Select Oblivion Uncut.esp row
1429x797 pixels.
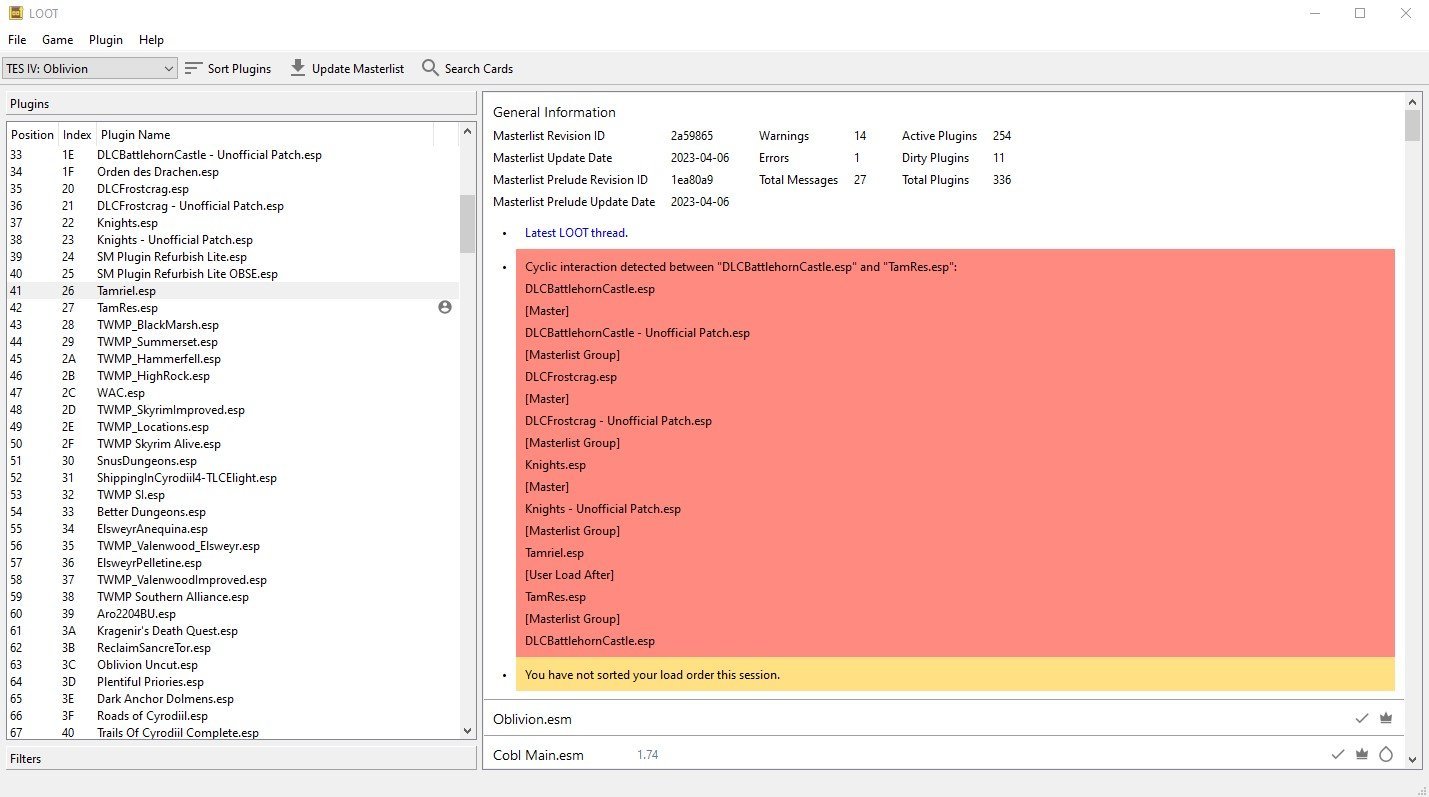(x=232, y=665)
